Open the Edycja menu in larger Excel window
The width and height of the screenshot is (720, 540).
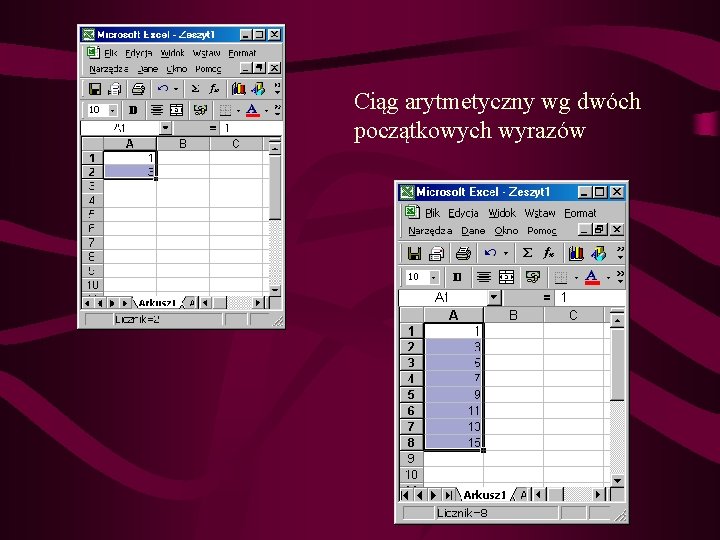463,213
